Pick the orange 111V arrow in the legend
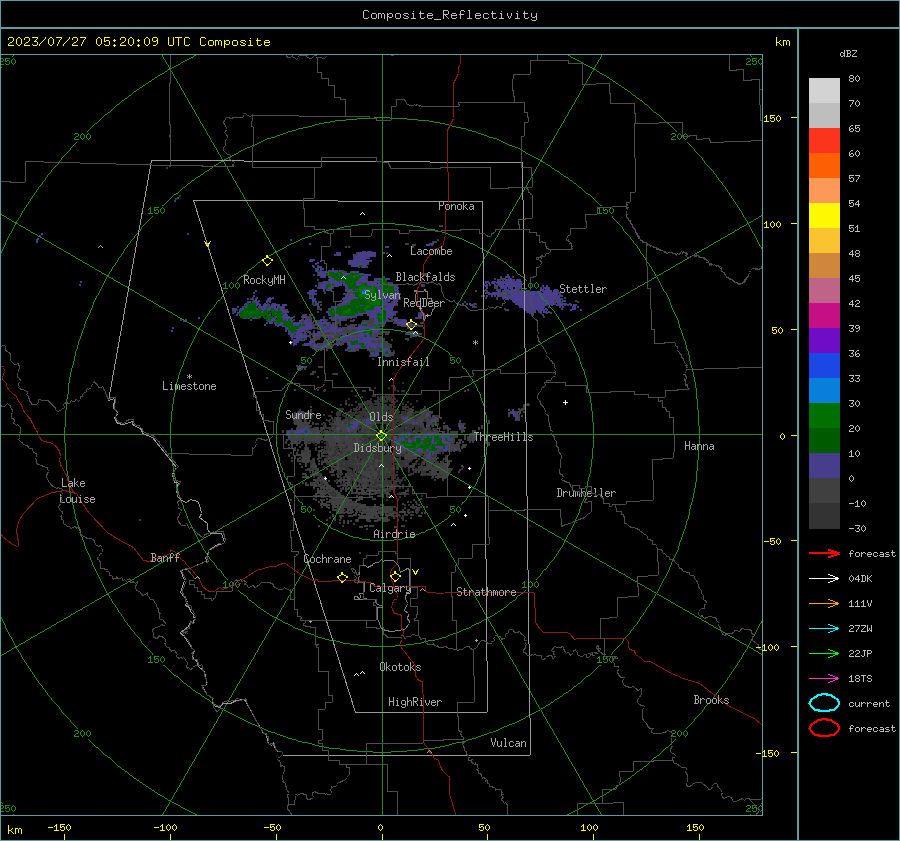900x841 pixels. coord(824,603)
